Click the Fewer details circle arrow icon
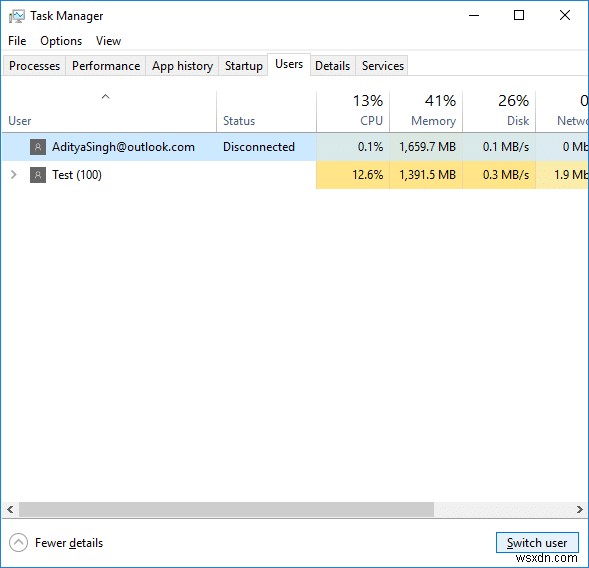Viewport: 589px width, 568px height. pyautogui.click(x=18, y=542)
